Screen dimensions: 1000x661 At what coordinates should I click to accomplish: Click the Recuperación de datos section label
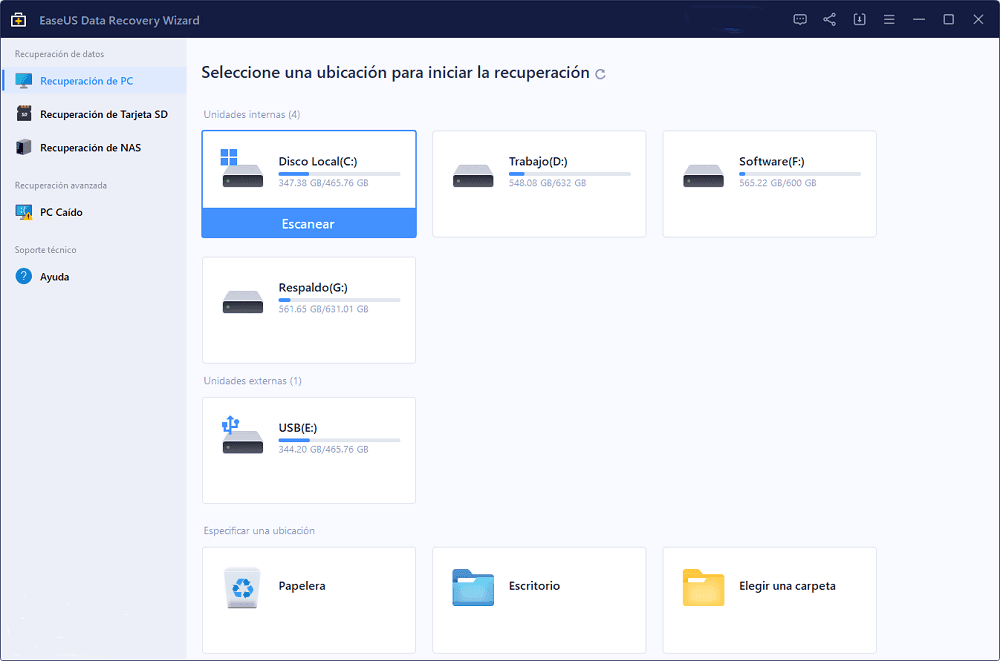pos(59,54)
